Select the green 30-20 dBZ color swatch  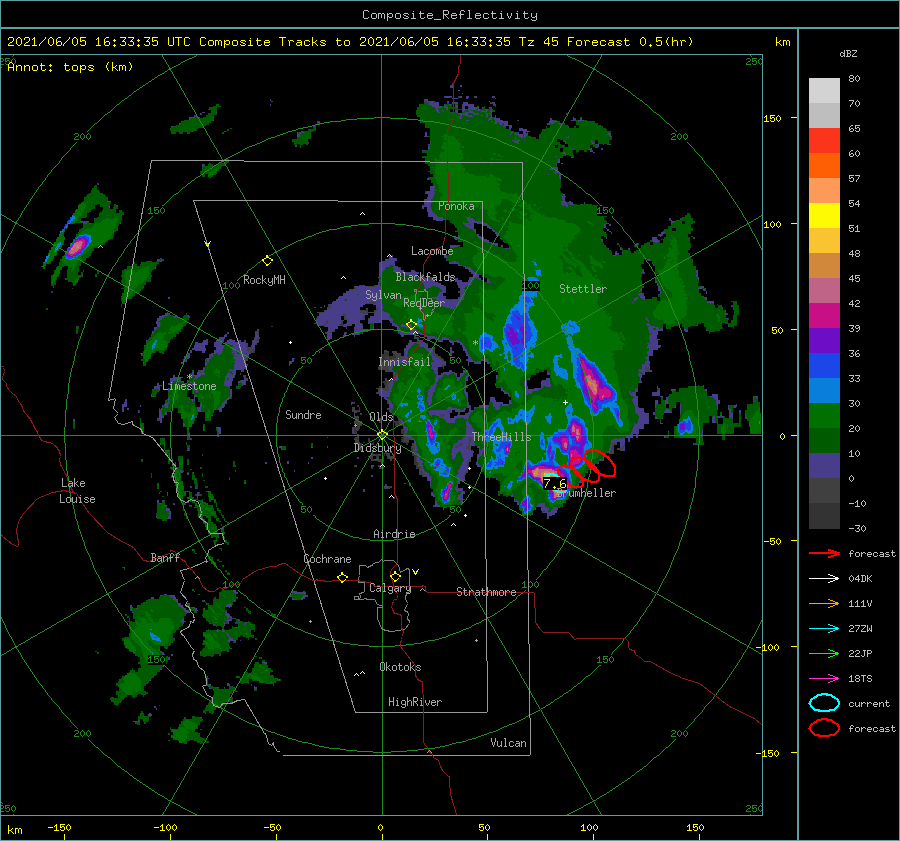point(824,416)
